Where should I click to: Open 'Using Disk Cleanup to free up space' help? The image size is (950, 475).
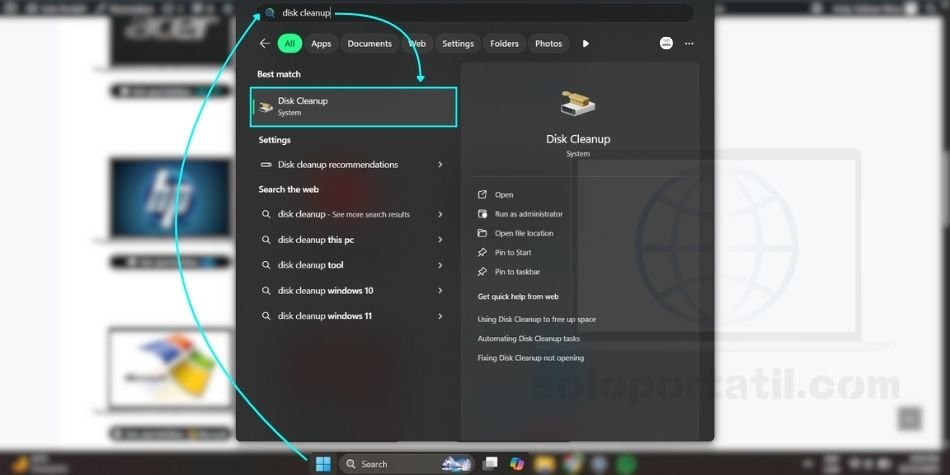point(537,319)
